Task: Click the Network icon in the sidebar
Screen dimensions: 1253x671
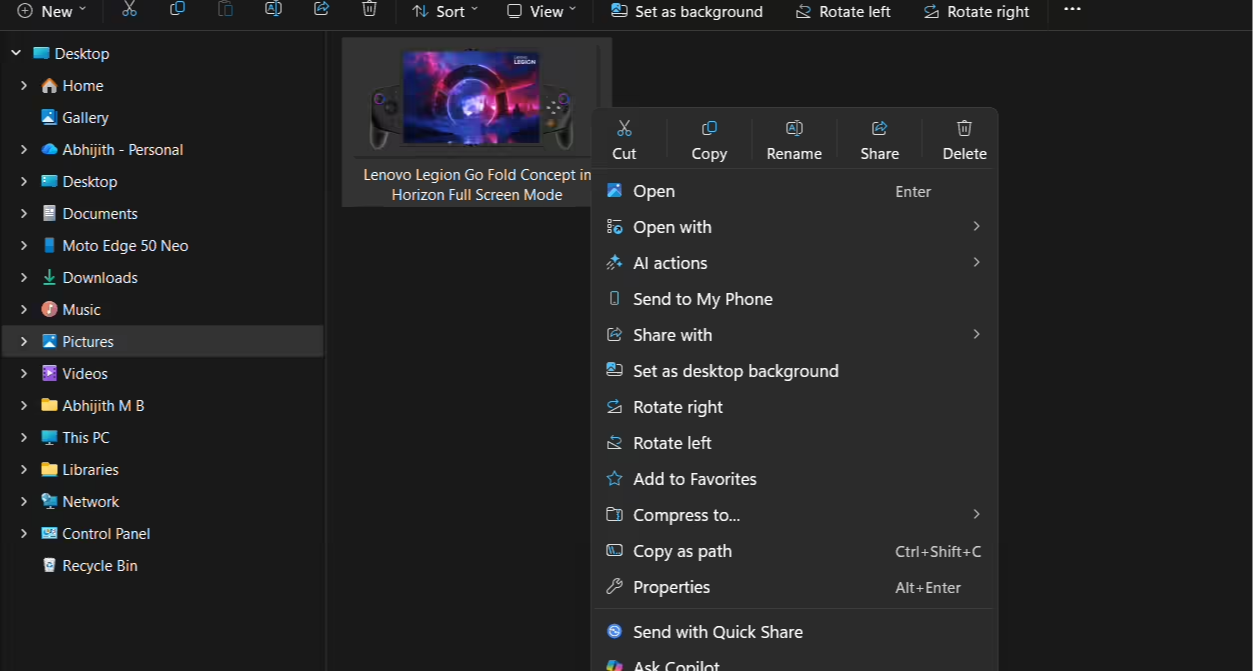Action: 49,501
